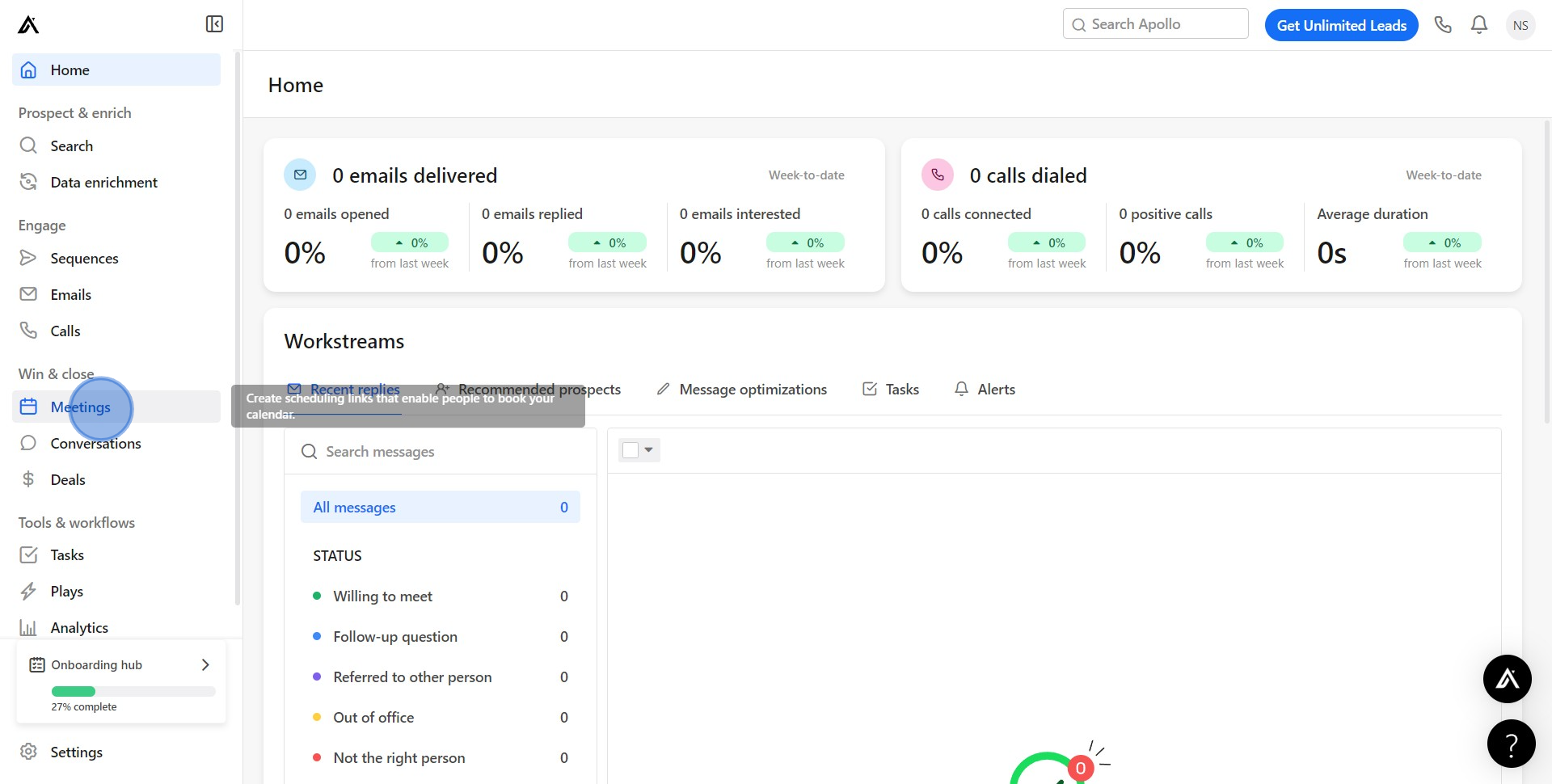
Task: Focus the Search Apollo field
Action: (1155, 24)
